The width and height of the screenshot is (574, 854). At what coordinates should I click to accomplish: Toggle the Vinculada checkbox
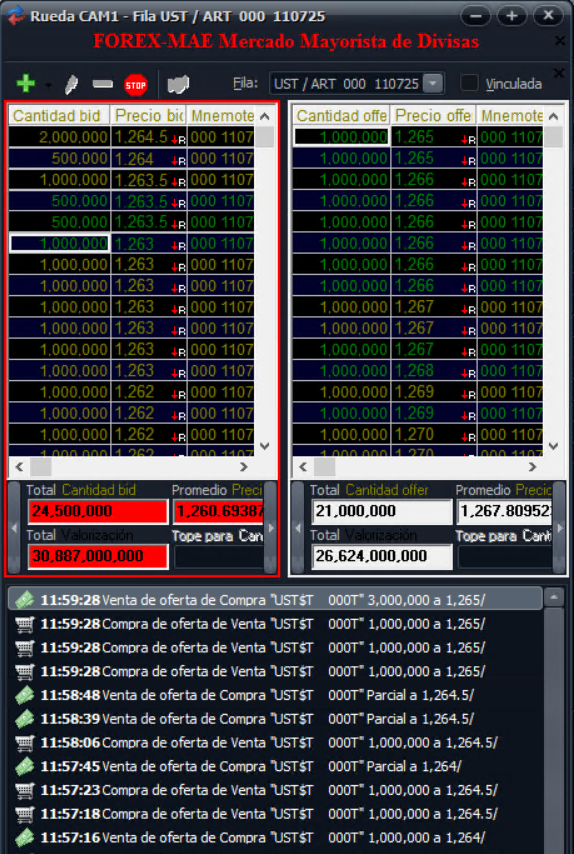point(469,83)
